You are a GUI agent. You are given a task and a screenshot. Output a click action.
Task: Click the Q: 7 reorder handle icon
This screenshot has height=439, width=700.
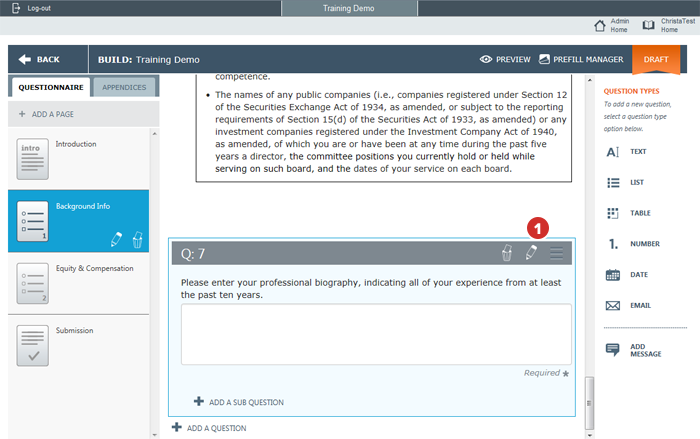pyautogui.click(x=556, y=253)
